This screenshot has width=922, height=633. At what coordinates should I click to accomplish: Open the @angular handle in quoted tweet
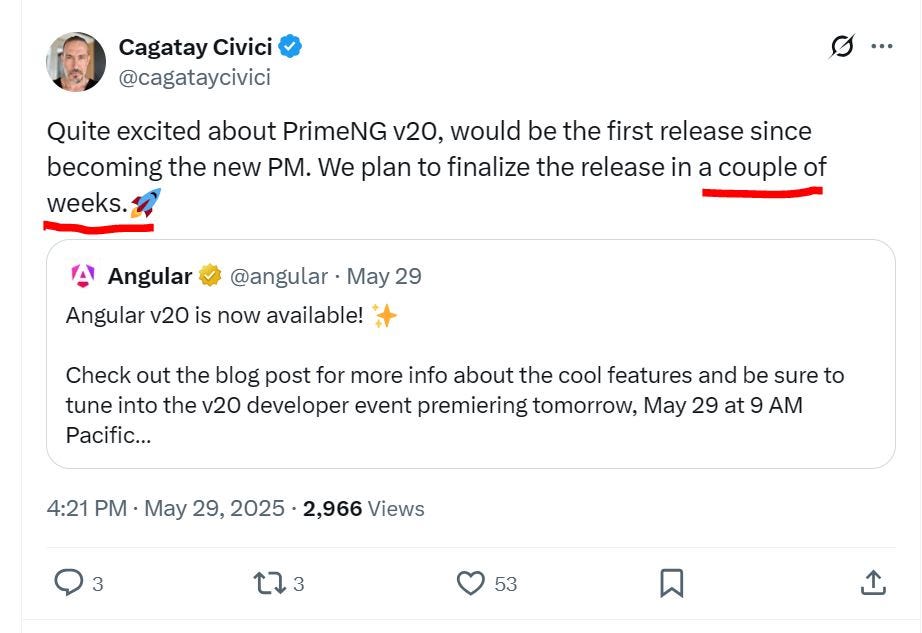(x=279, y=276)
